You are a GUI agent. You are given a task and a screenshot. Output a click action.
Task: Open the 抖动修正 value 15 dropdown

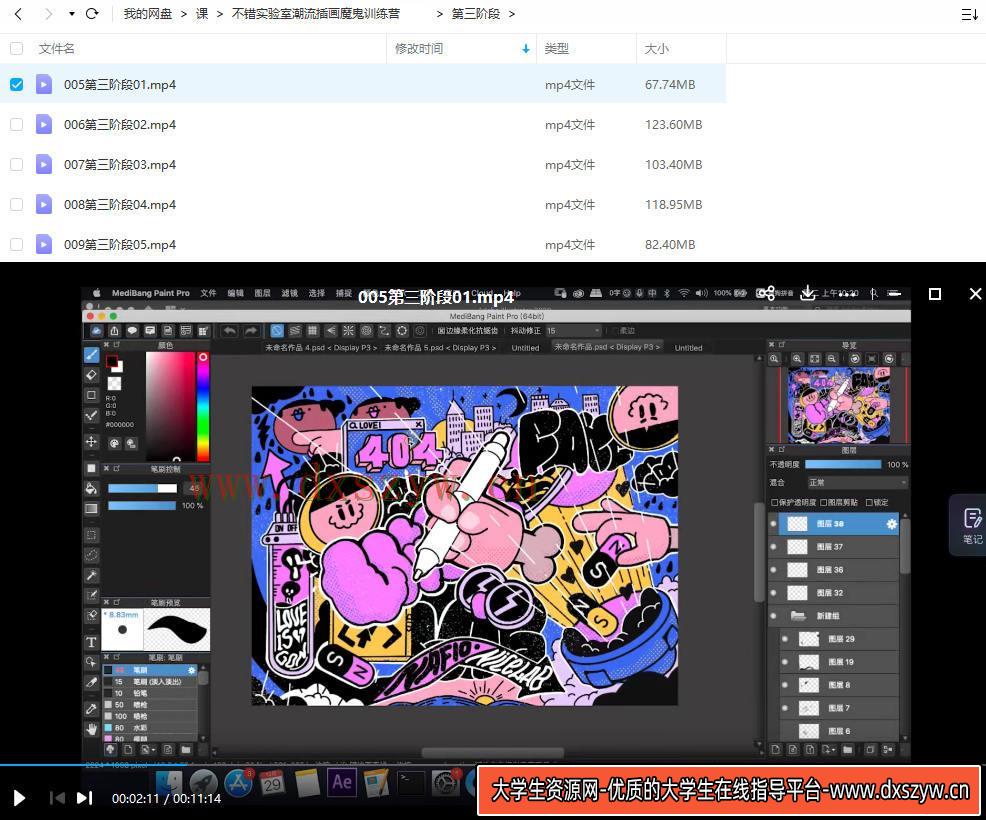573,331
